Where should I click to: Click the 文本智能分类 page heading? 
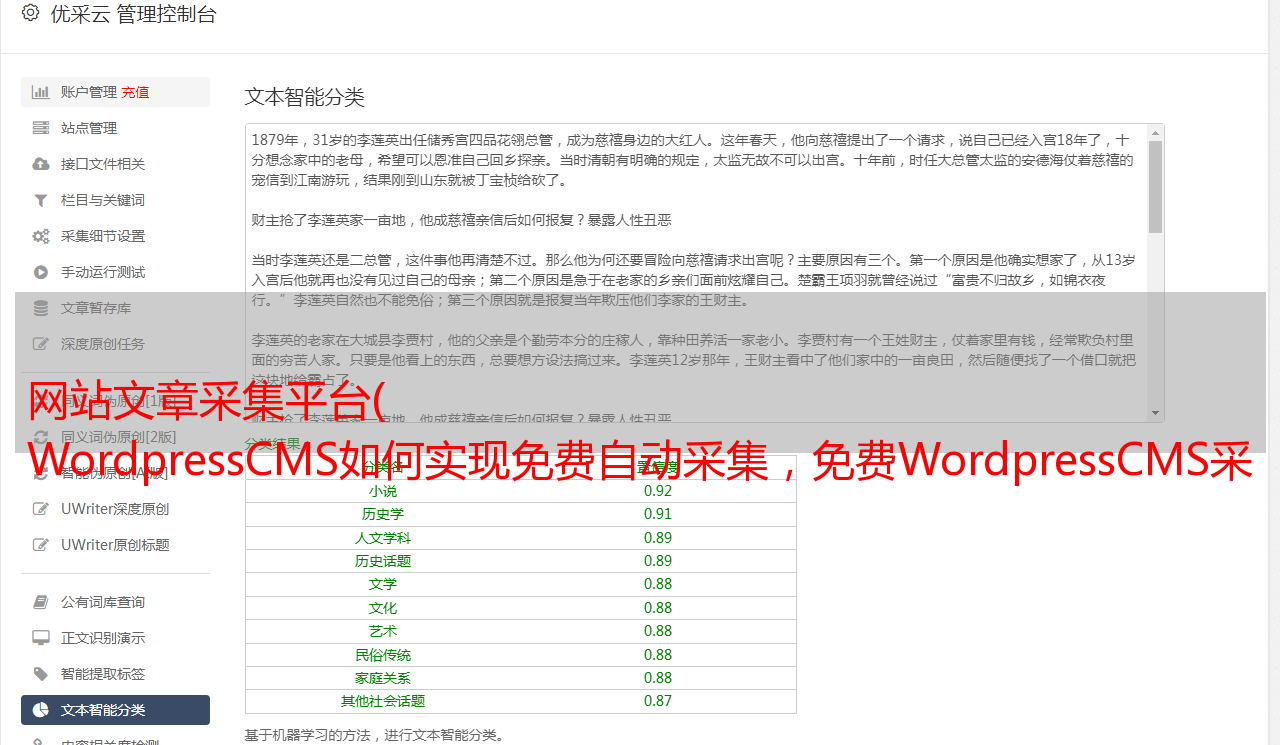click(305, 97)
